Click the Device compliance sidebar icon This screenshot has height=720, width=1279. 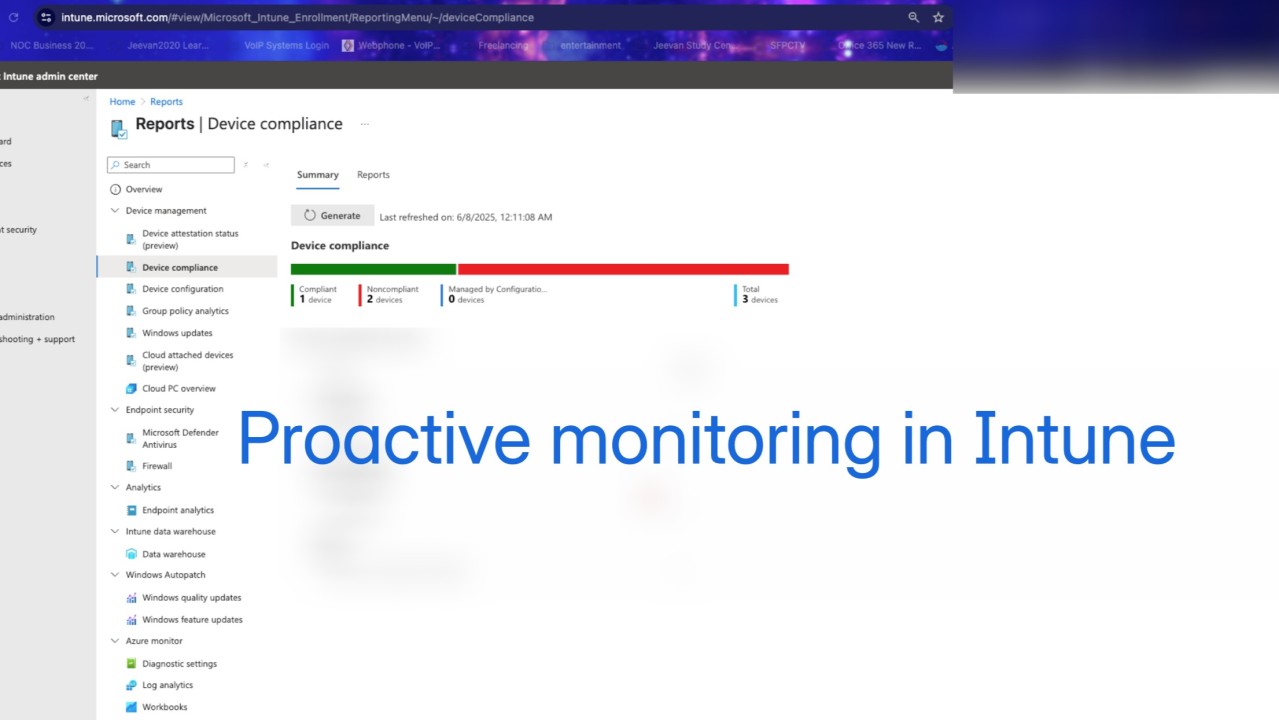click(x=131, y=268)
